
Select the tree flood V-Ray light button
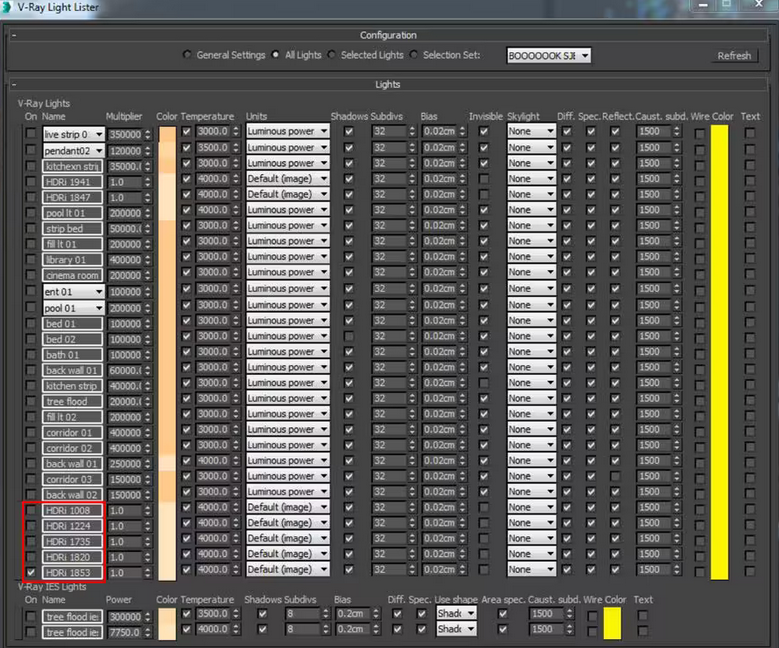[x=73, y=402]
